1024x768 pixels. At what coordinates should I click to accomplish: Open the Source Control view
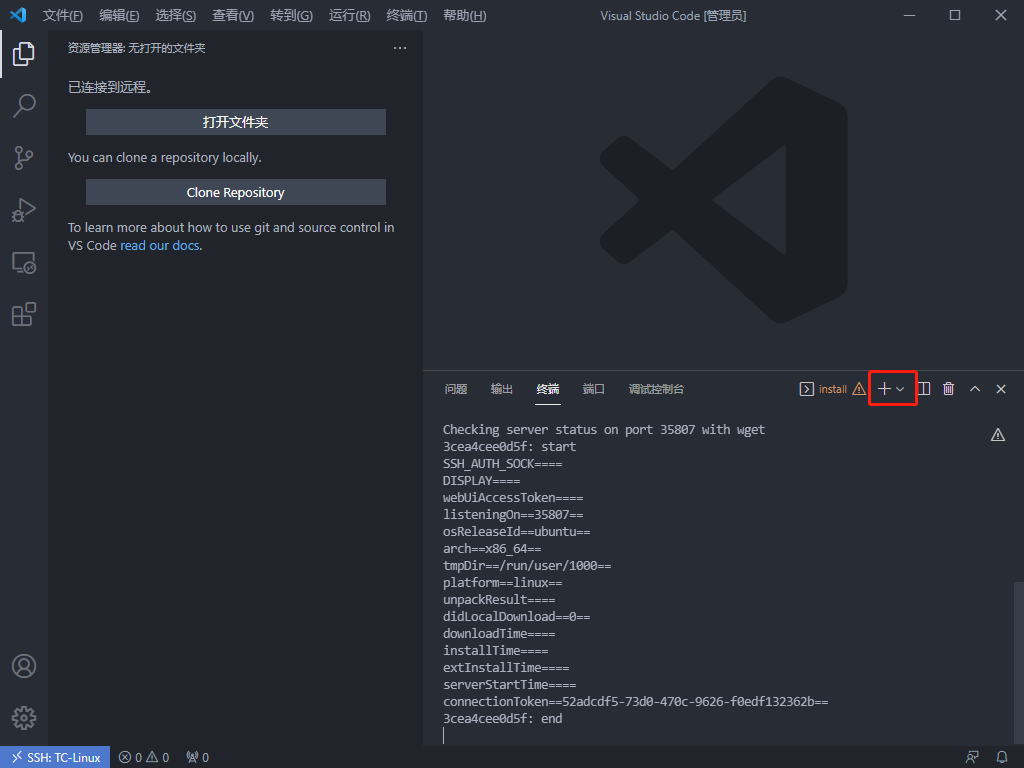(x=24, y=158)
